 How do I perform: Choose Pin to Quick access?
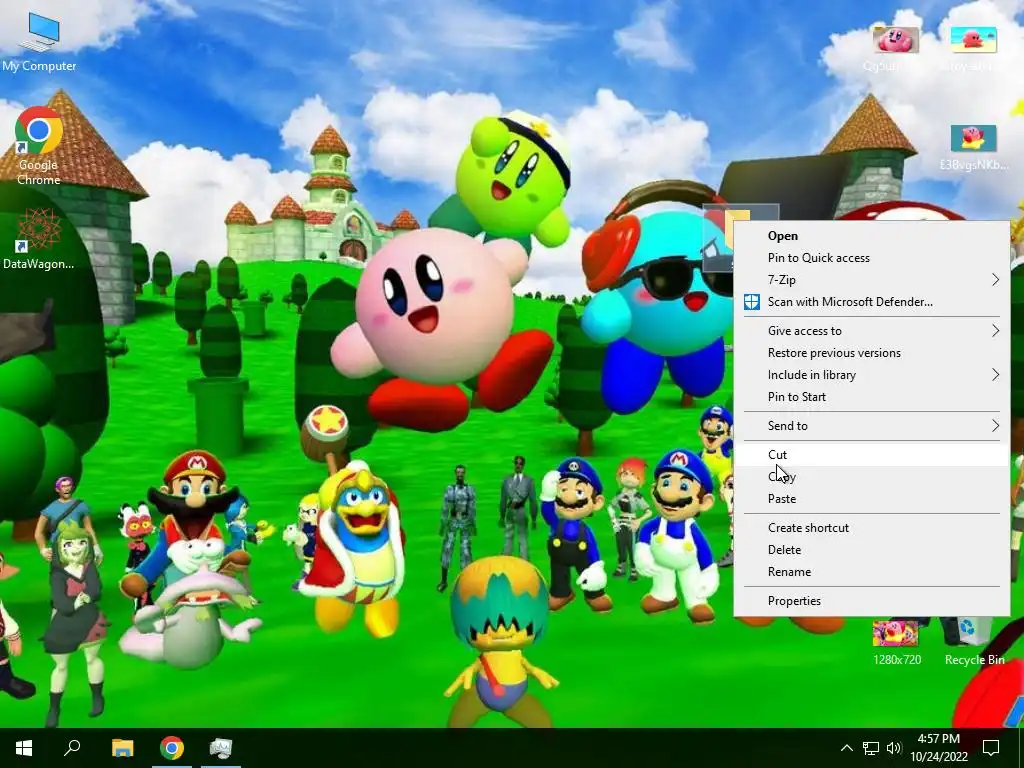tap(872, 258)
